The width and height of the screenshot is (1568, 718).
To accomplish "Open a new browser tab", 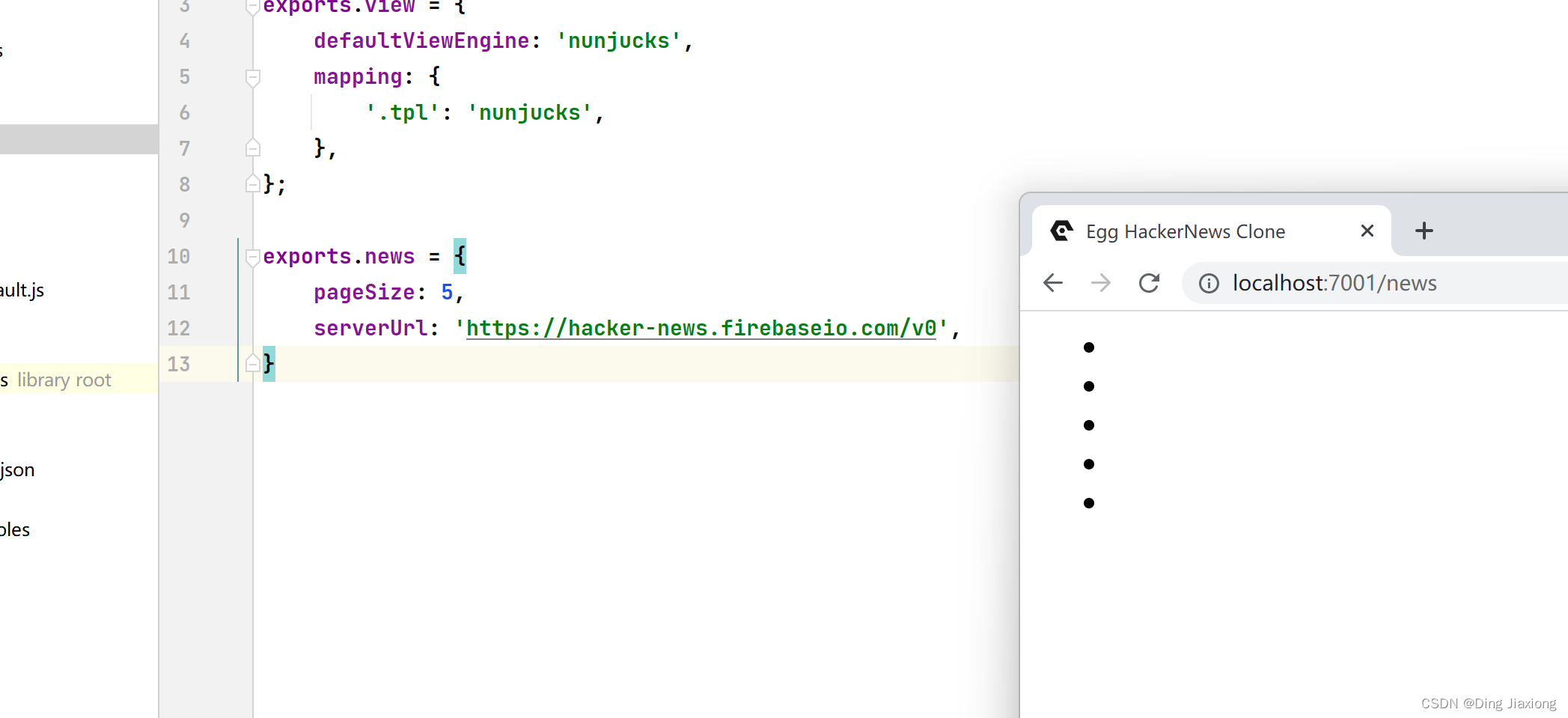I will (x=1424, y=231).
